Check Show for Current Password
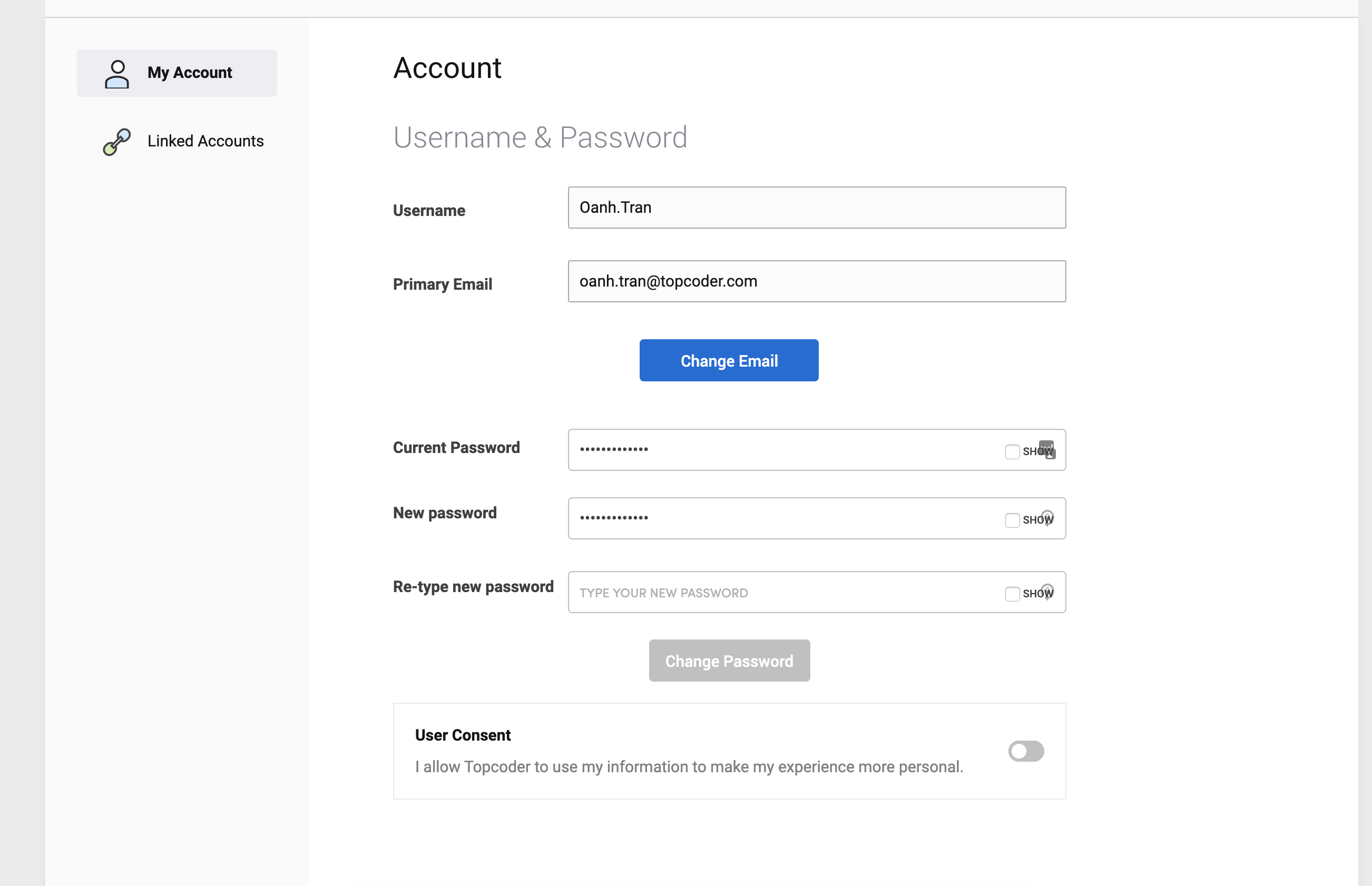Viewport: 1372px width, 886px height. [x=1012, y=451]
